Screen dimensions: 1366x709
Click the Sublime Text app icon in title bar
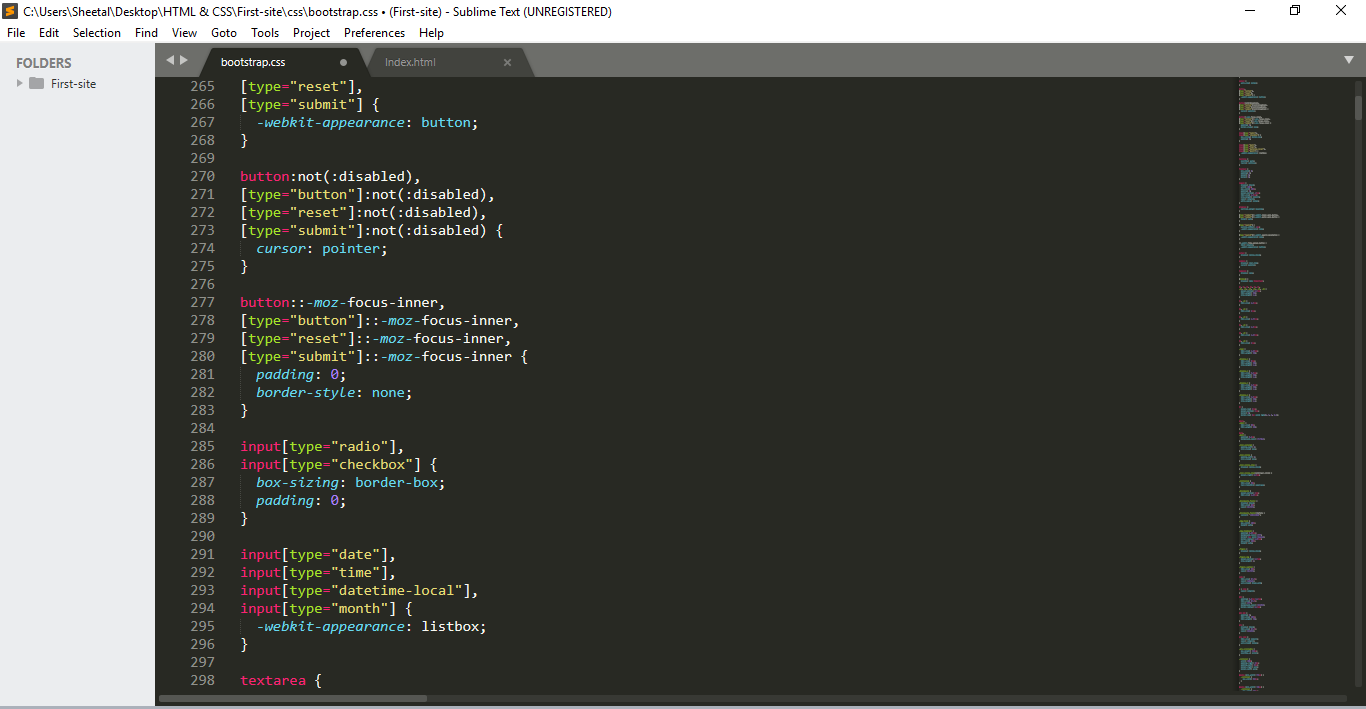[10, 12]
